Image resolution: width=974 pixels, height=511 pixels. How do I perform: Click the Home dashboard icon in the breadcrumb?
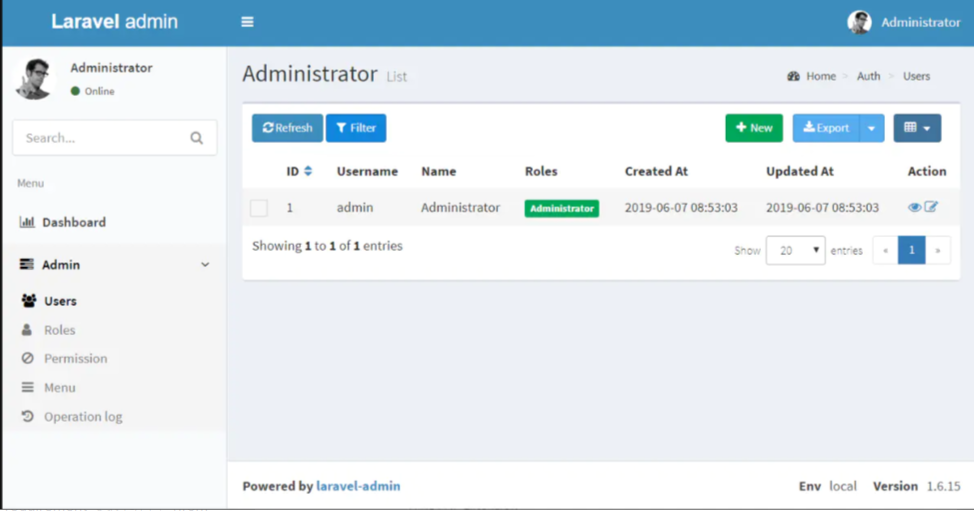[793, 76]
